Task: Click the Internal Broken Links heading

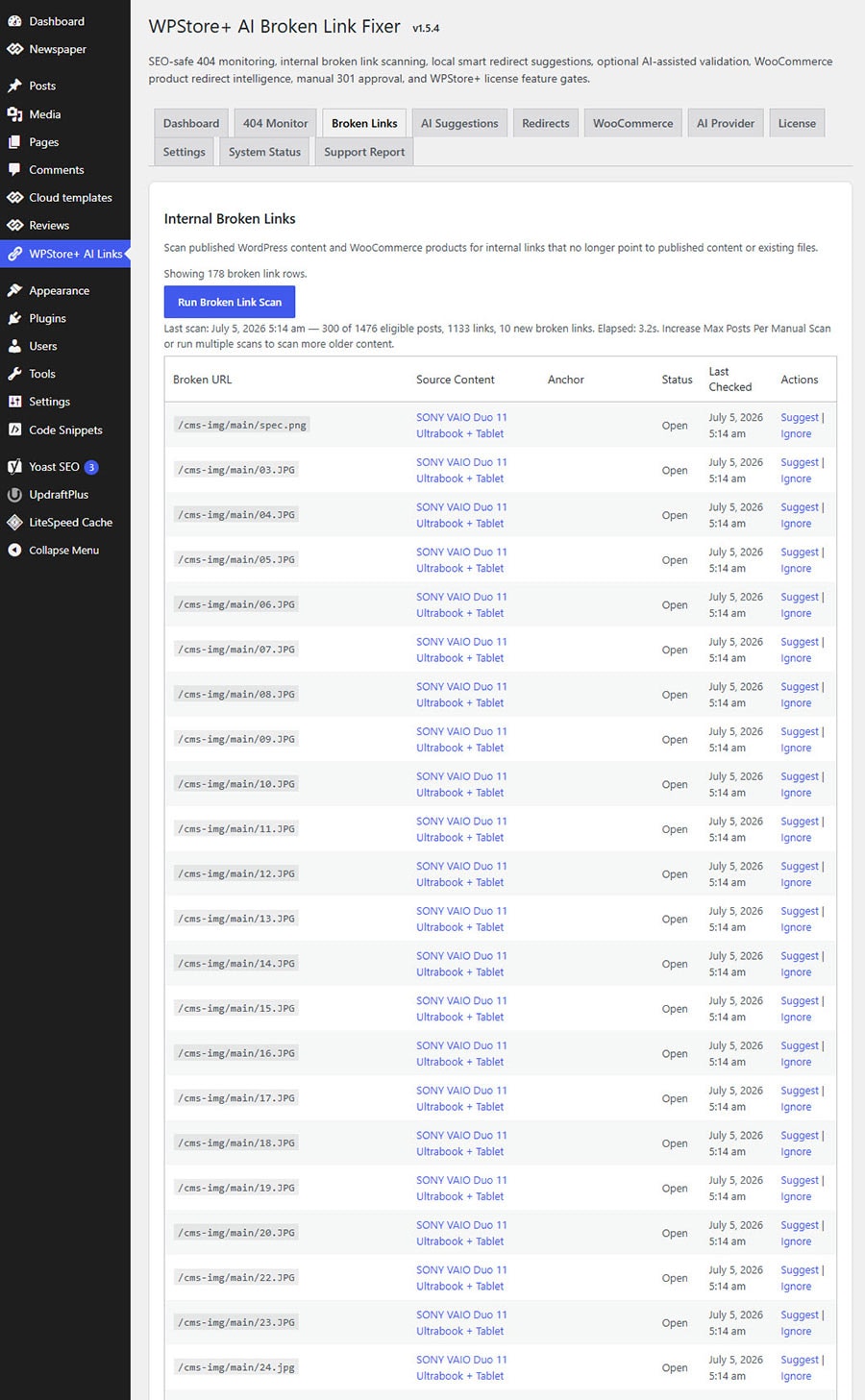Action: pyautogui.click(x=230, y=219)
